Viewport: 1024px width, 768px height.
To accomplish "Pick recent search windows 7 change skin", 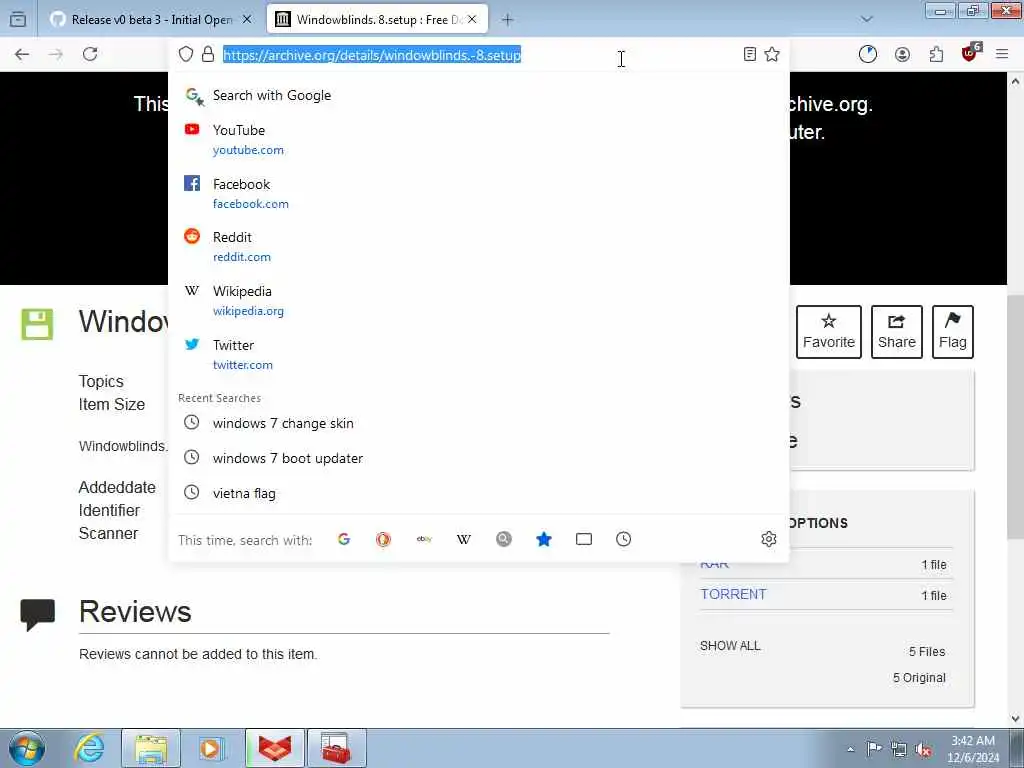I will (x=479, y=423).
